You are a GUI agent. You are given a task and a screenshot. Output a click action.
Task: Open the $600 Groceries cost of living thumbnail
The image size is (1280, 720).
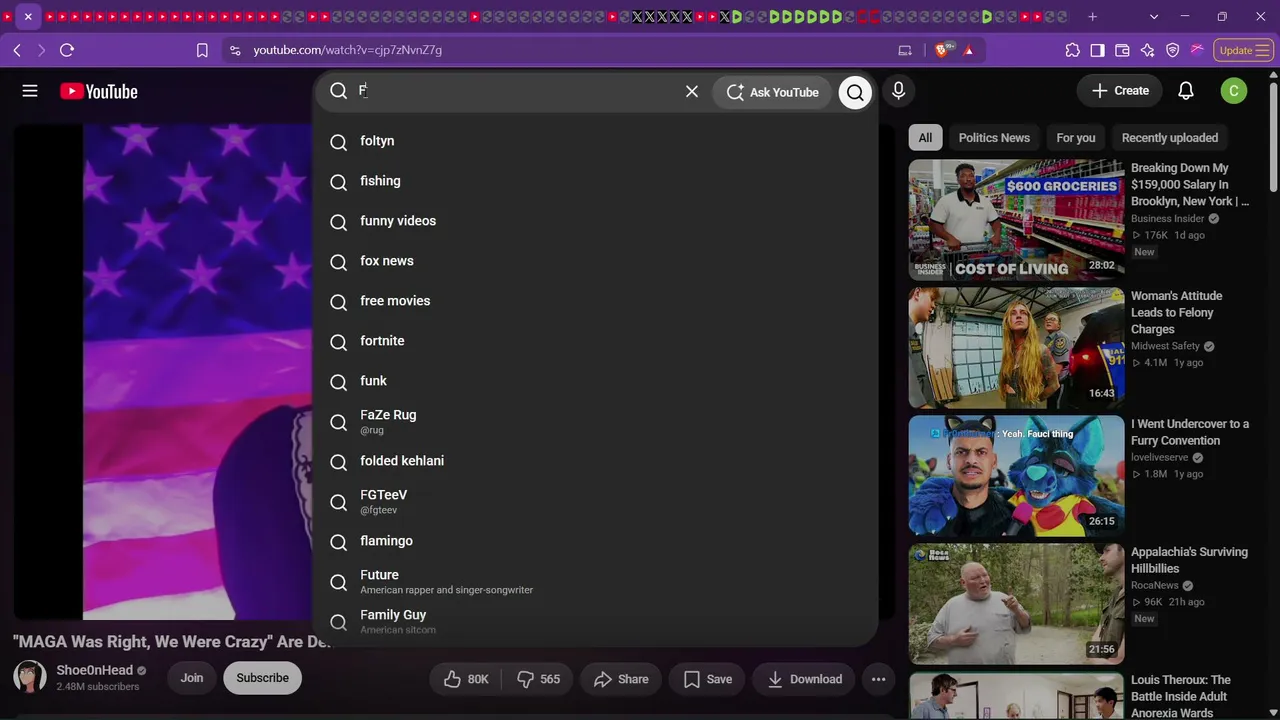click(1016, 220)
